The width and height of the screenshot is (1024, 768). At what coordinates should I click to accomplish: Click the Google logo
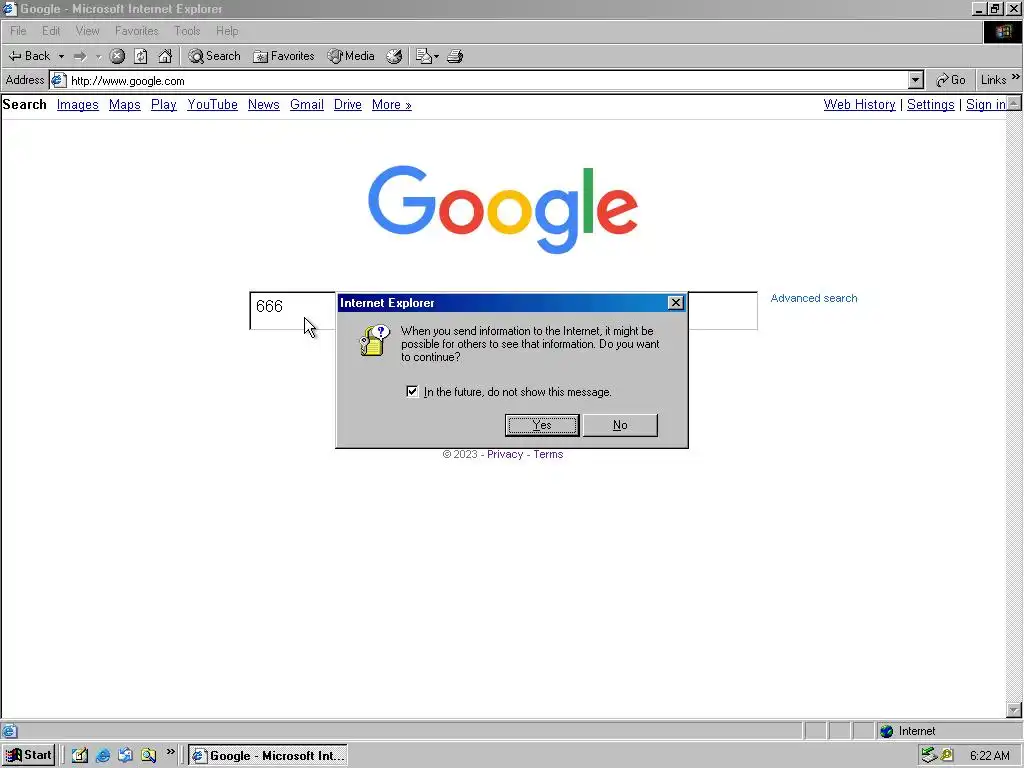(x=503, y=208)
